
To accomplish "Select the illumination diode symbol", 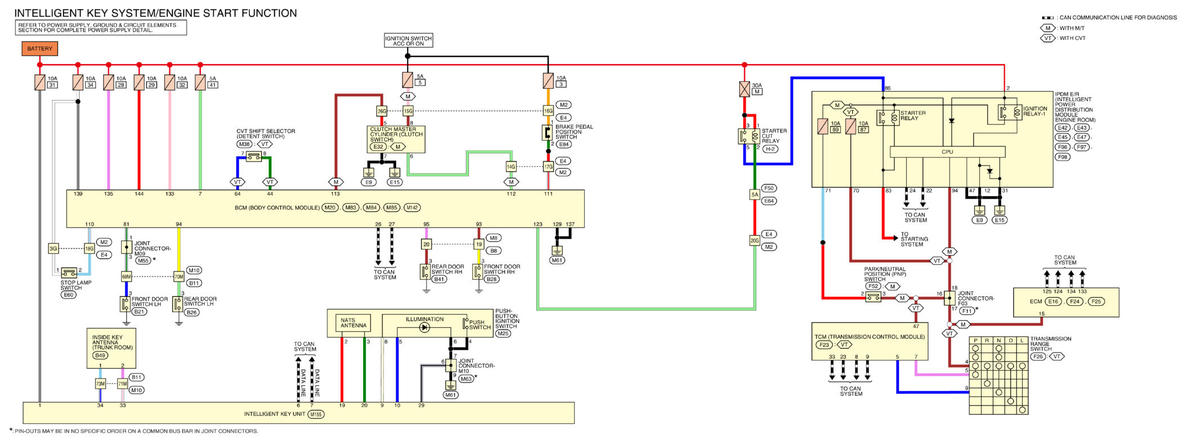I will (x=424, y=326).
